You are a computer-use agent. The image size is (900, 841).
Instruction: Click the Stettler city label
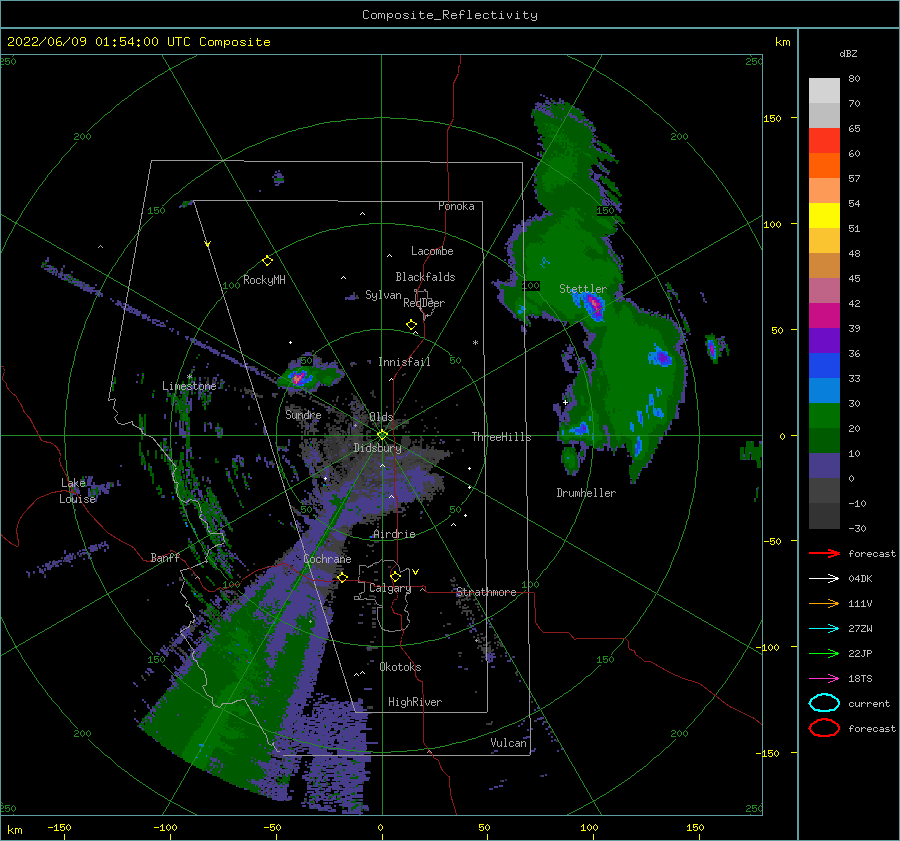(583, 289)
